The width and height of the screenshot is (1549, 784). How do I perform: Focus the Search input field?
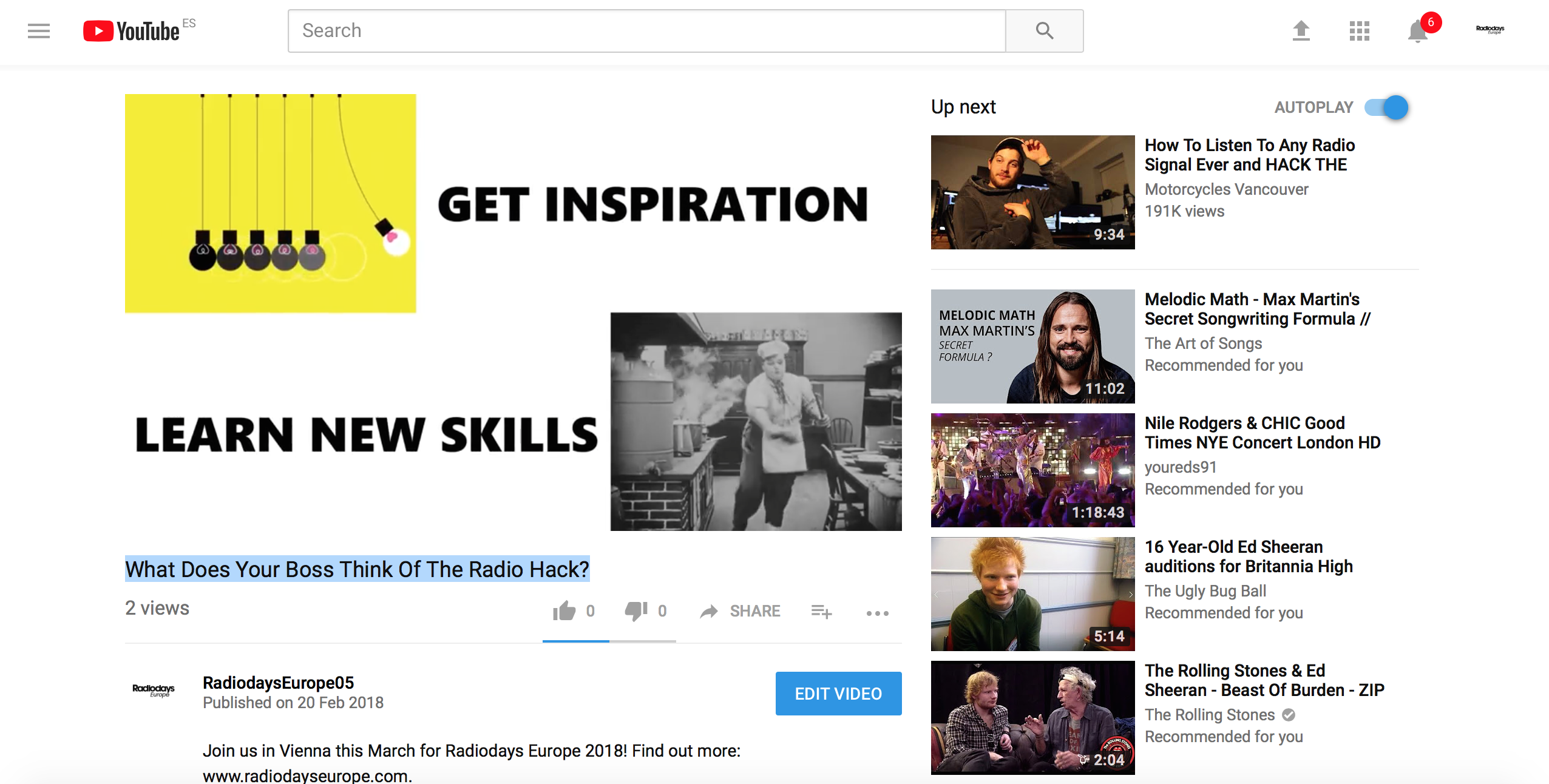(x=647, y=31)
